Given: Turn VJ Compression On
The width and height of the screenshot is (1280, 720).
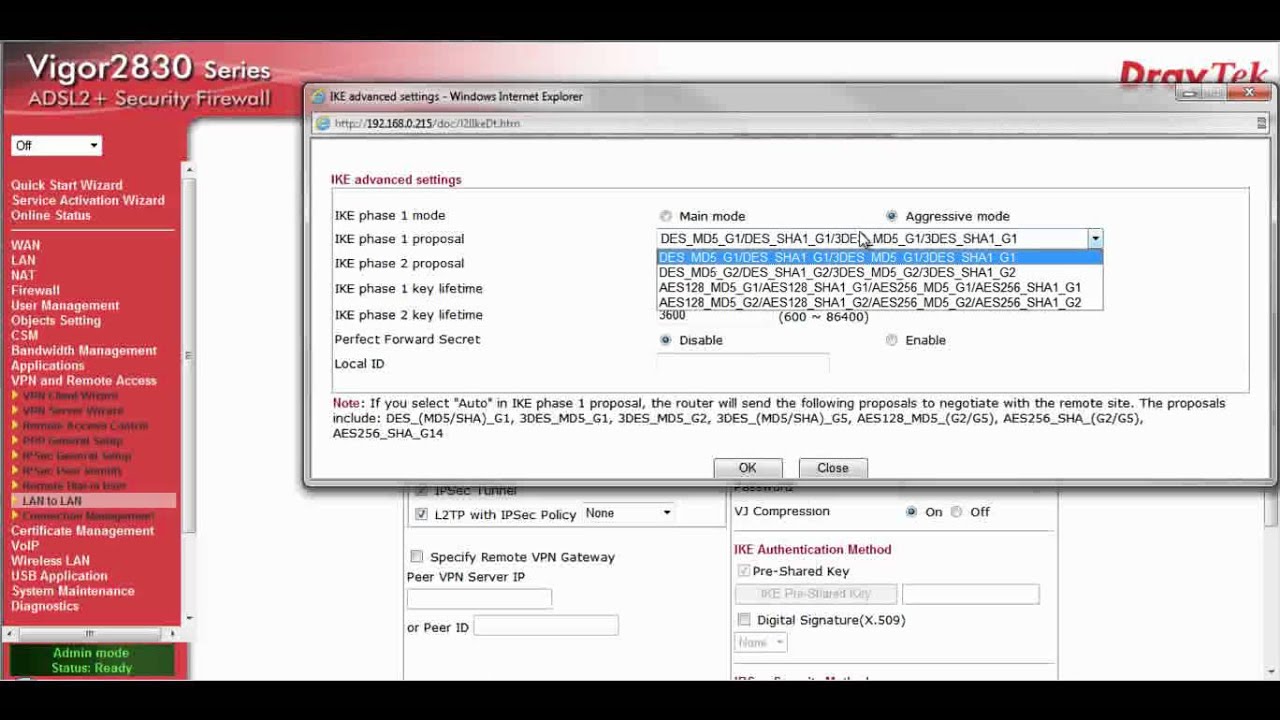Looking at the screenshot, I should (x=911, y=512).
